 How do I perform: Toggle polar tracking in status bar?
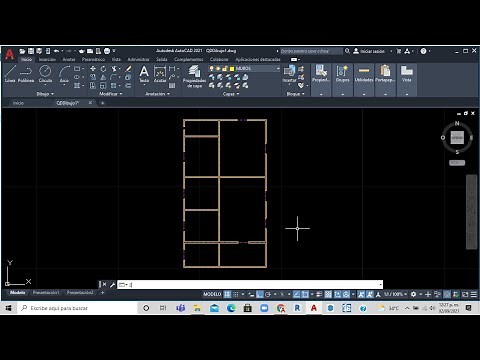[268, 294]
